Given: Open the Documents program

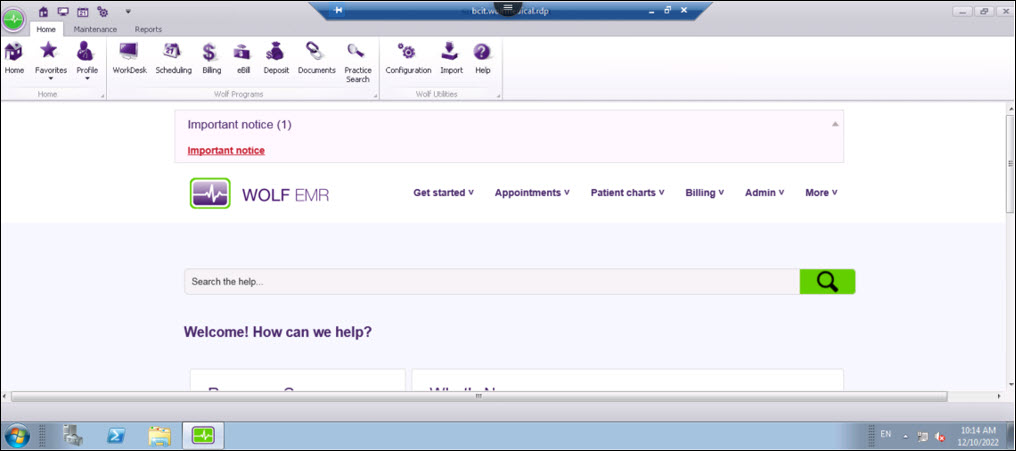Looking at the screenshot, I should (x=316, y=58).
